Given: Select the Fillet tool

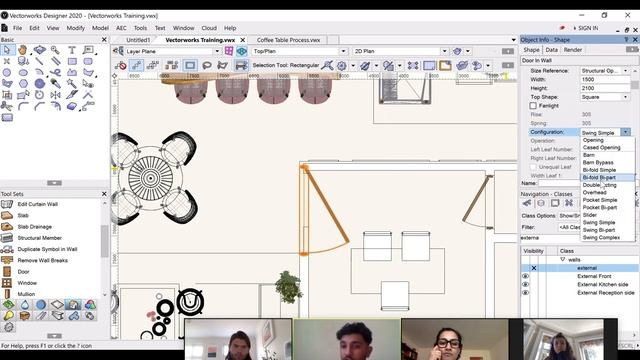Looking at the screenshot, I should pos(23,106).
